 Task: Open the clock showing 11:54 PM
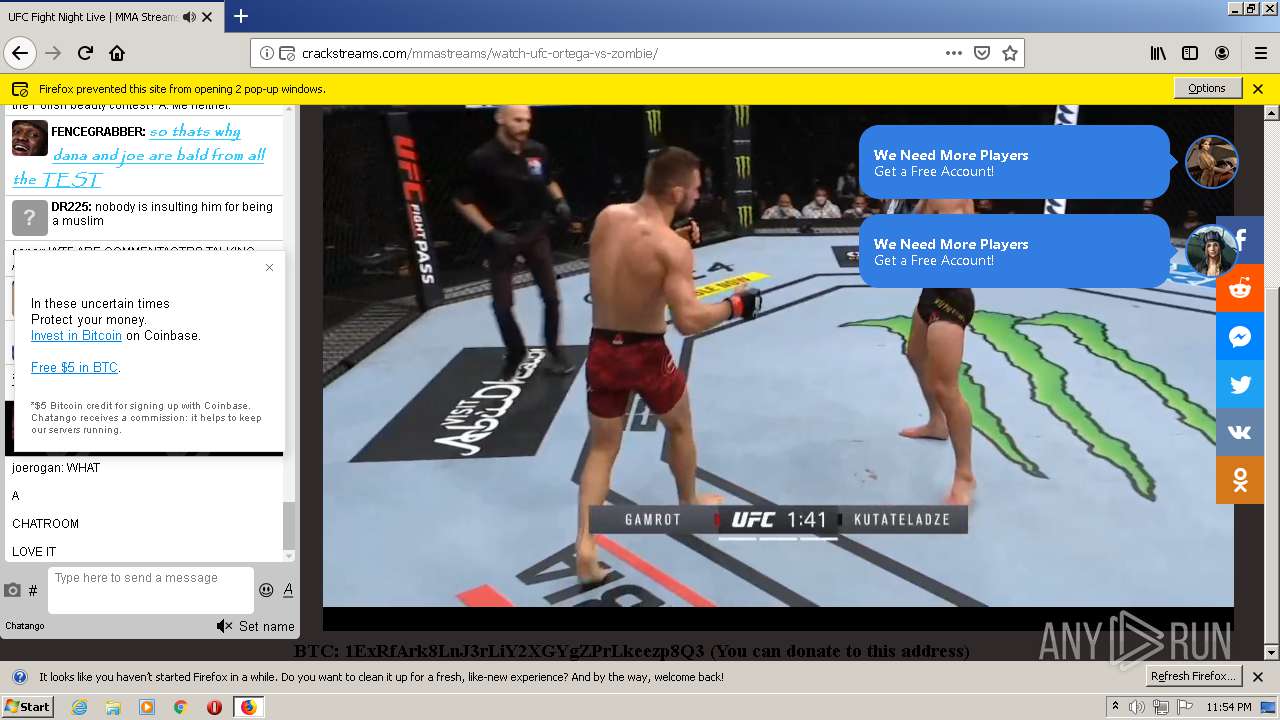1229,707
